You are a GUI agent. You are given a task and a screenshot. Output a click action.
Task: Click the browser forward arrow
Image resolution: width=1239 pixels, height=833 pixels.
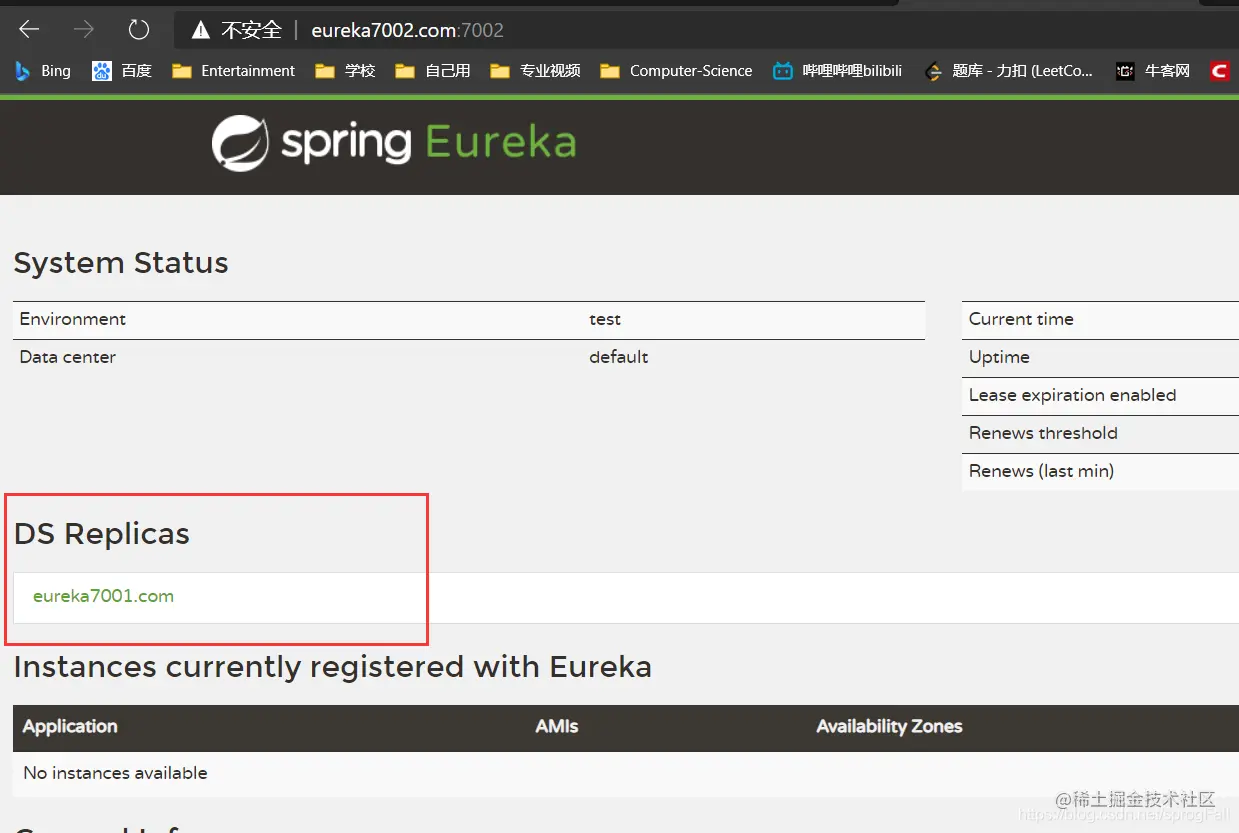[84, 30]
